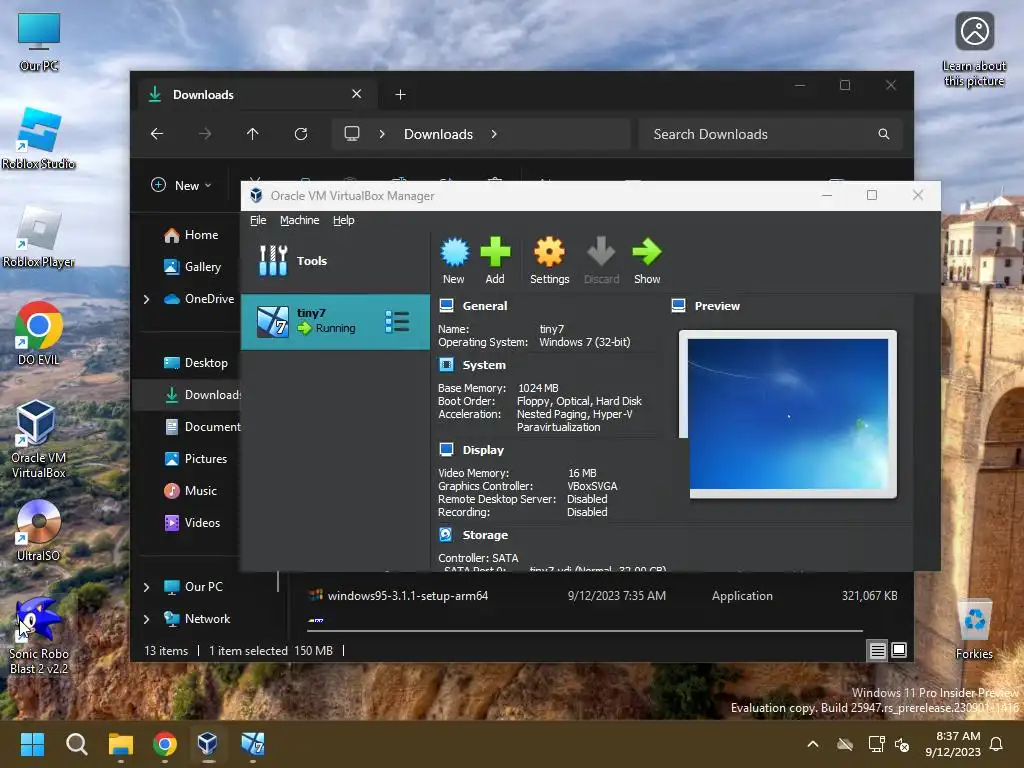Image resolution: width=1024 pixels, height=768 pixels.
Task: Switch File Explorer to details view
Action: click(x=878, y=650)
